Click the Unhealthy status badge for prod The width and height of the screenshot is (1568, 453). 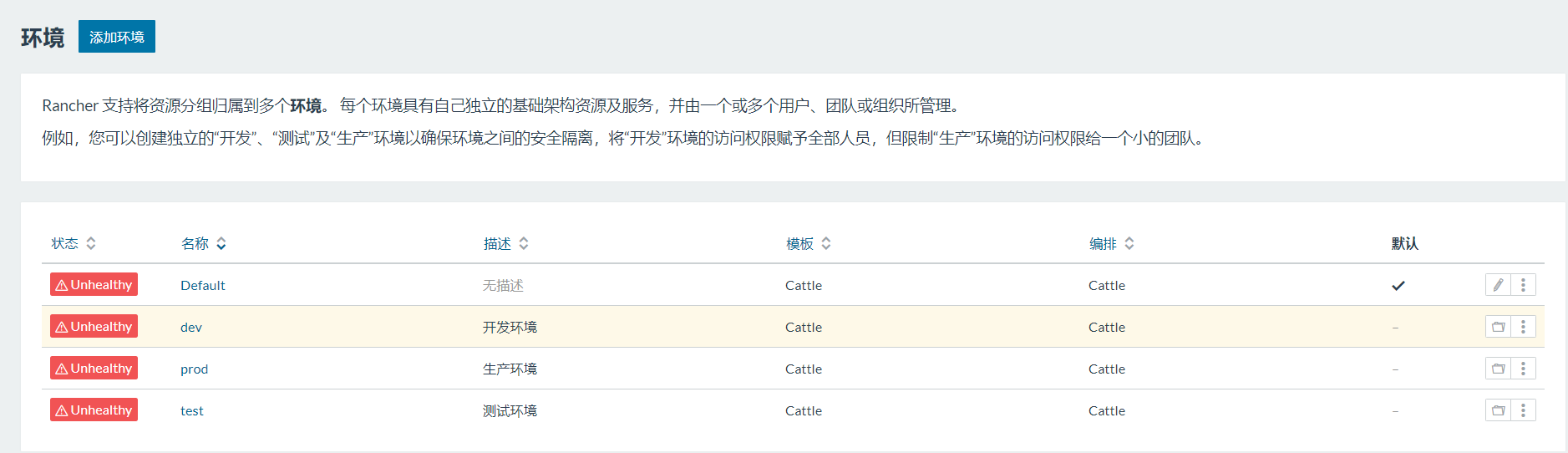click(94, 369)
